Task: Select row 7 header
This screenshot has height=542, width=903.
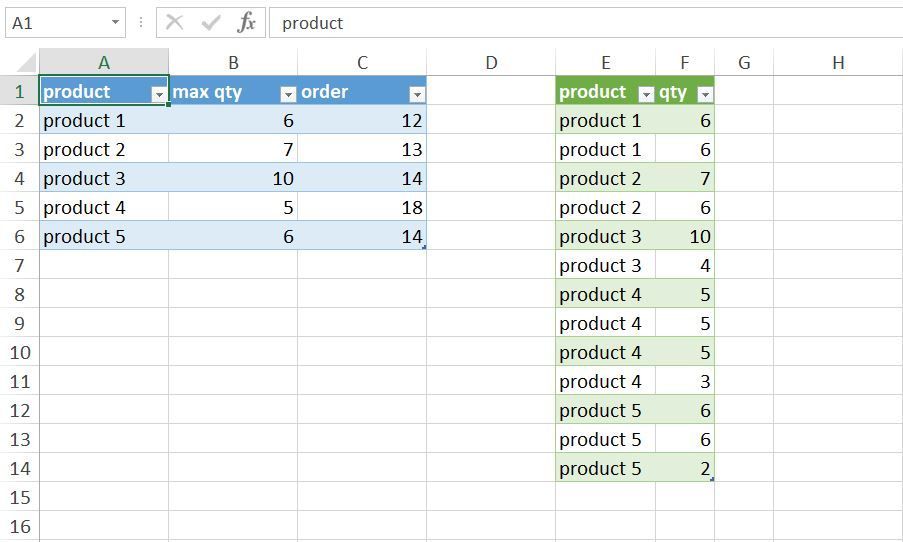Action: (x=20, y=266)
